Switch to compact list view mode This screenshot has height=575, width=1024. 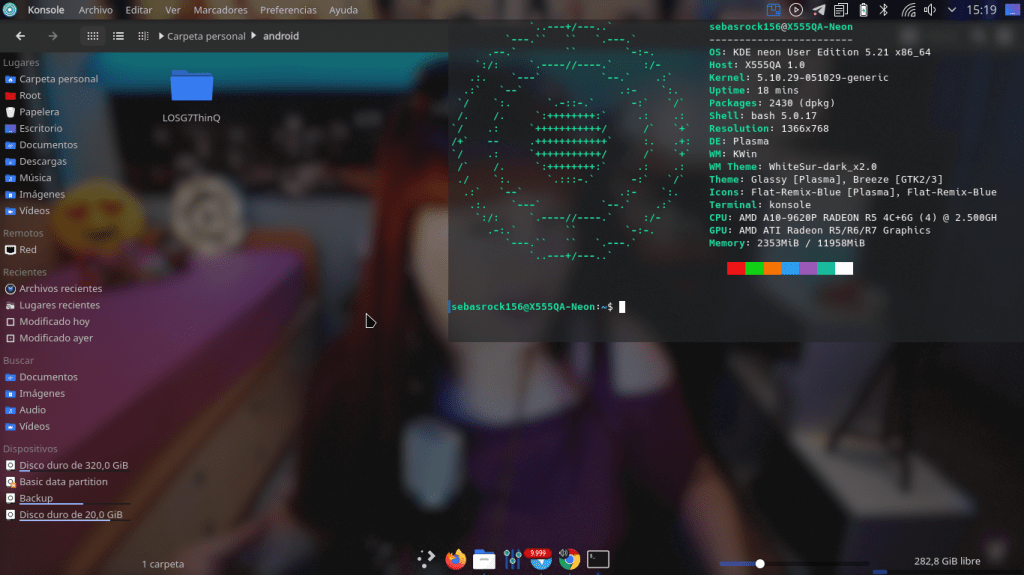coord(118,36)
